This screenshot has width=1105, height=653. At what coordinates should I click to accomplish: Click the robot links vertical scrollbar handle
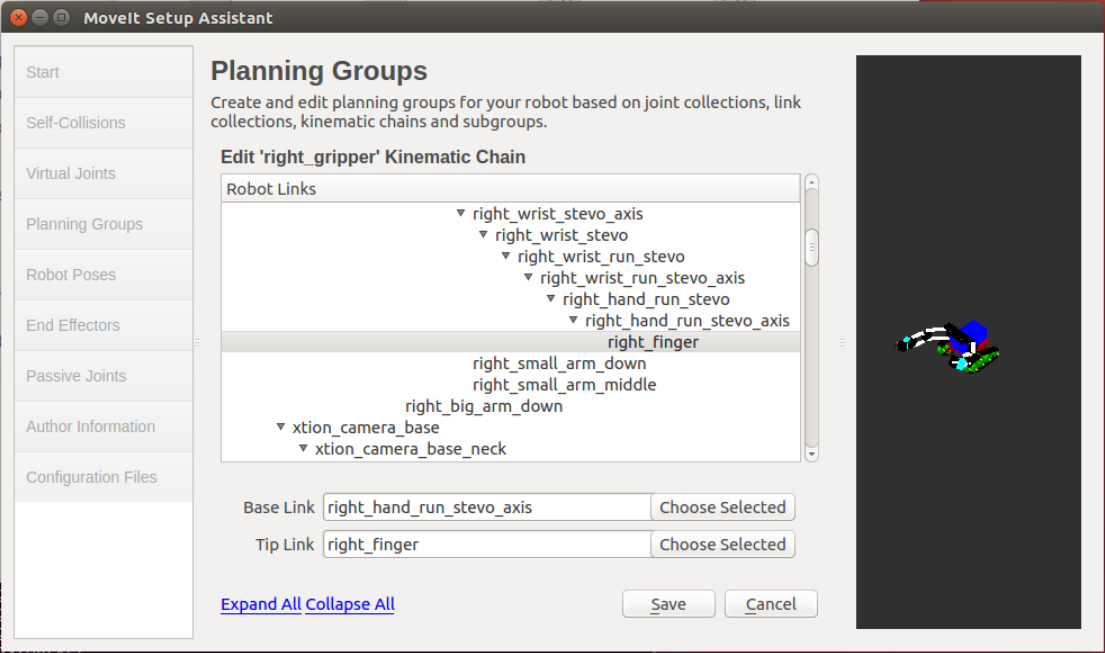(x=812, y=247)
